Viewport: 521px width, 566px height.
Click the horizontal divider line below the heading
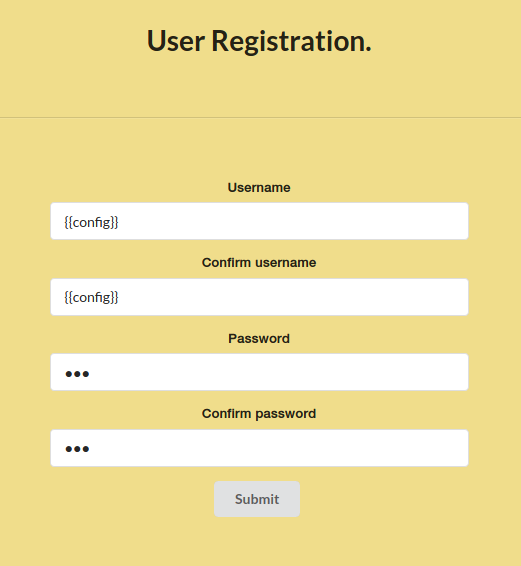tap(260, 117)
